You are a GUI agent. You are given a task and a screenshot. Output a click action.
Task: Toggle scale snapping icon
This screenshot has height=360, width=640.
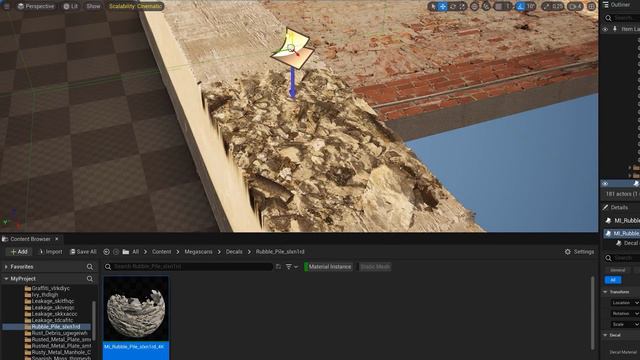(547, 6)
